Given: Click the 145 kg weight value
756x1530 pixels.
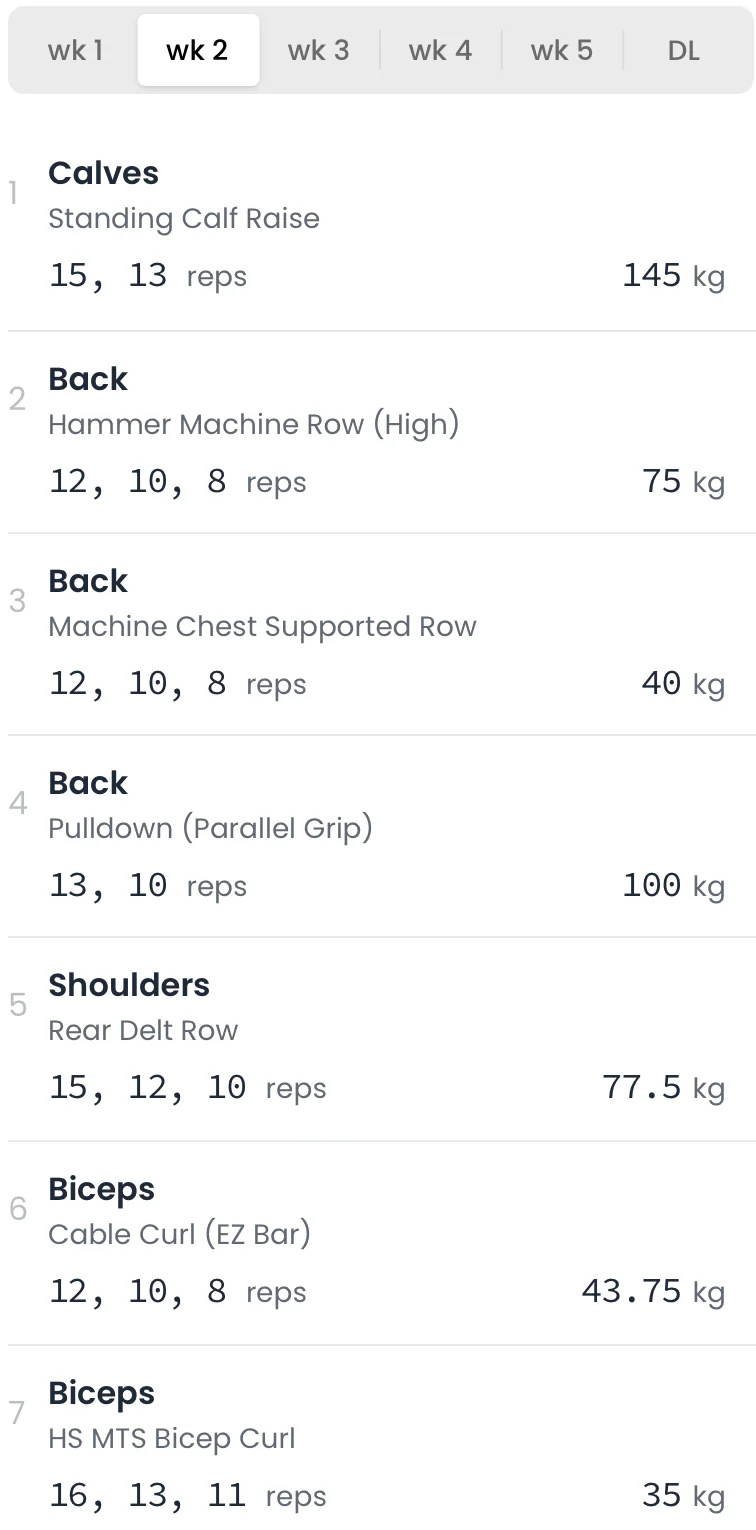Looking at the screenshot, I should (x=673, y=276).
